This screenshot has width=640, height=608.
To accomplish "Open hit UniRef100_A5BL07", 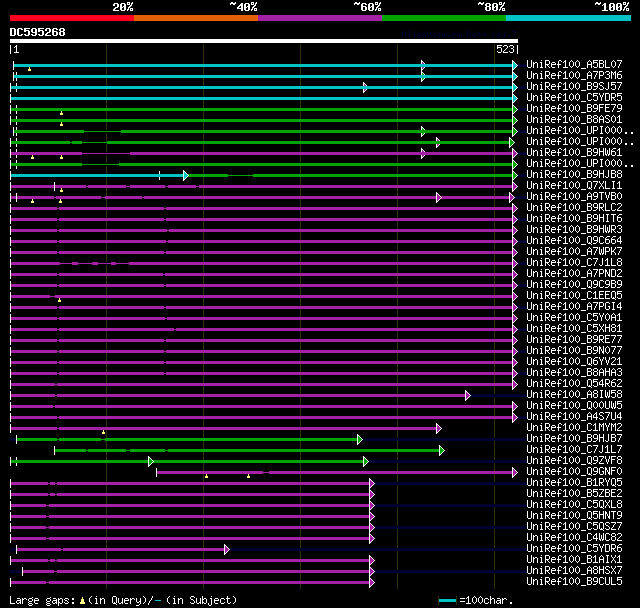I will tap(574, 64).
